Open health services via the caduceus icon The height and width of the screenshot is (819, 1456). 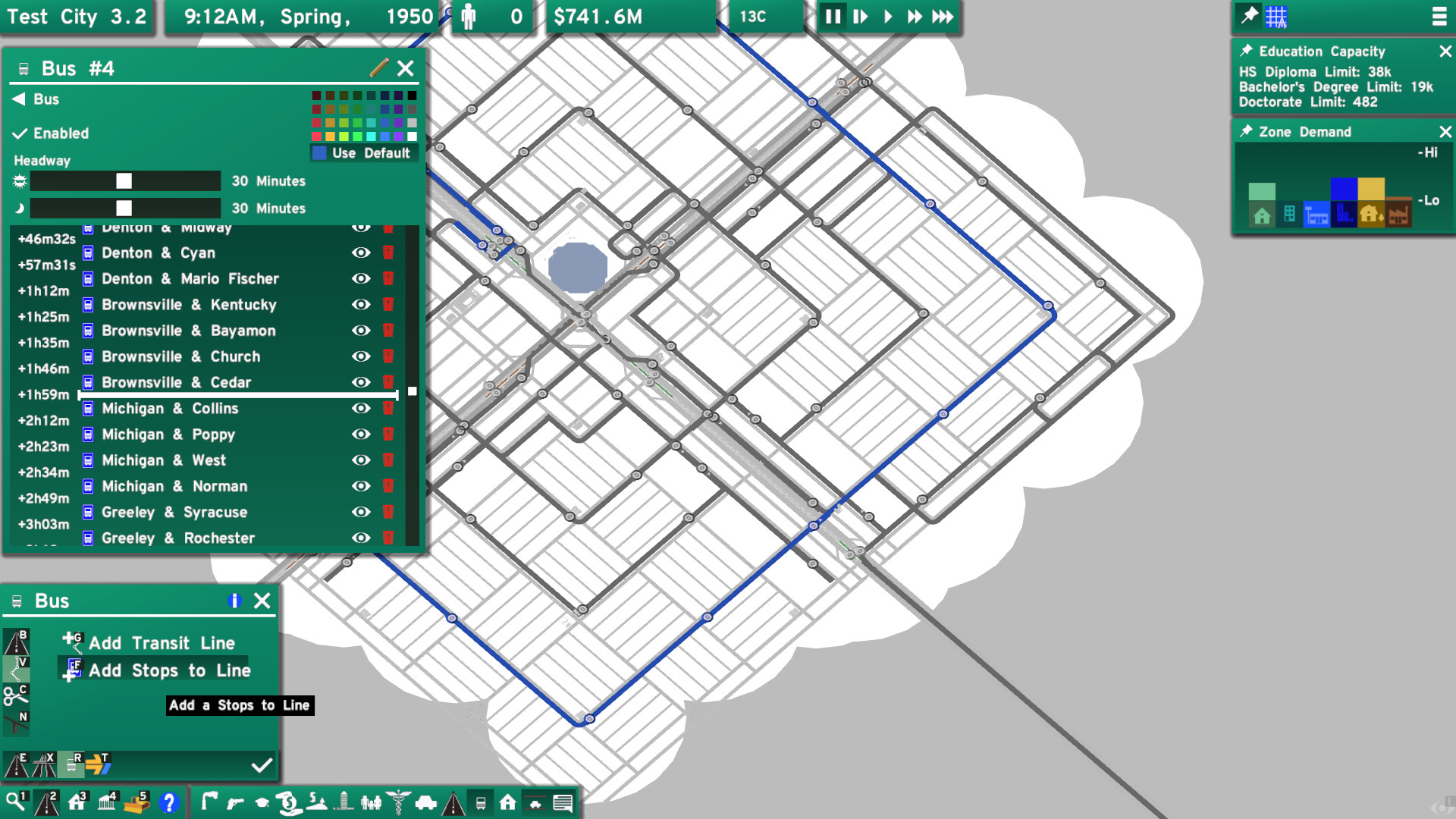click(397, 802)
